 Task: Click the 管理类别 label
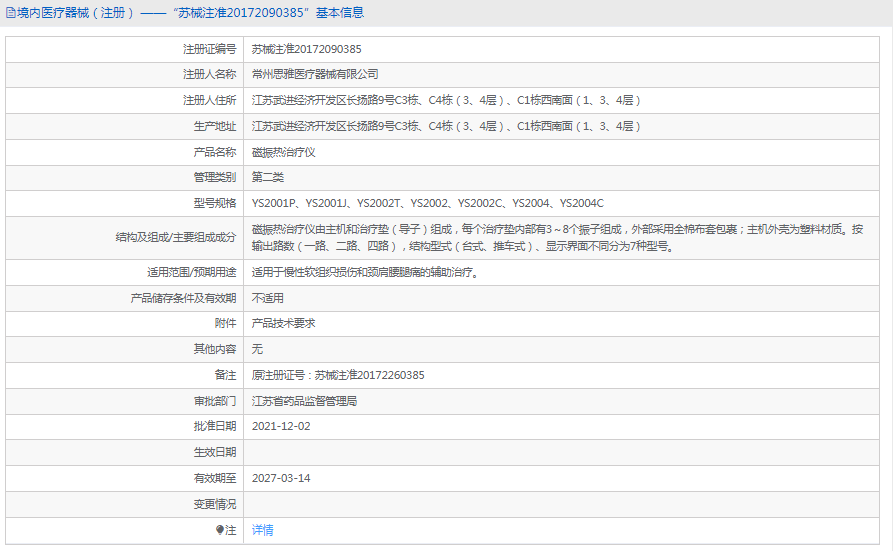coord(214,177)
